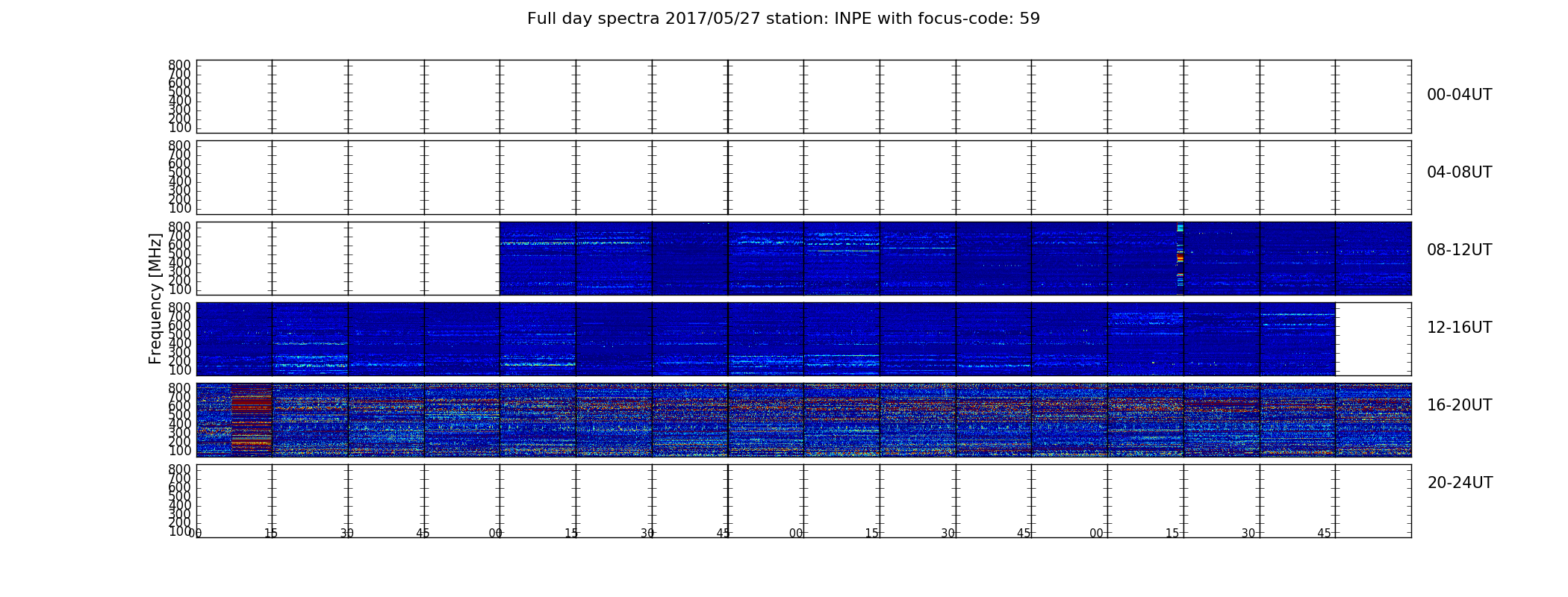Click the '800' tick label of the 16-20UT panel
This screenshot has width=1568, height=597.
[x=179, y=388]
